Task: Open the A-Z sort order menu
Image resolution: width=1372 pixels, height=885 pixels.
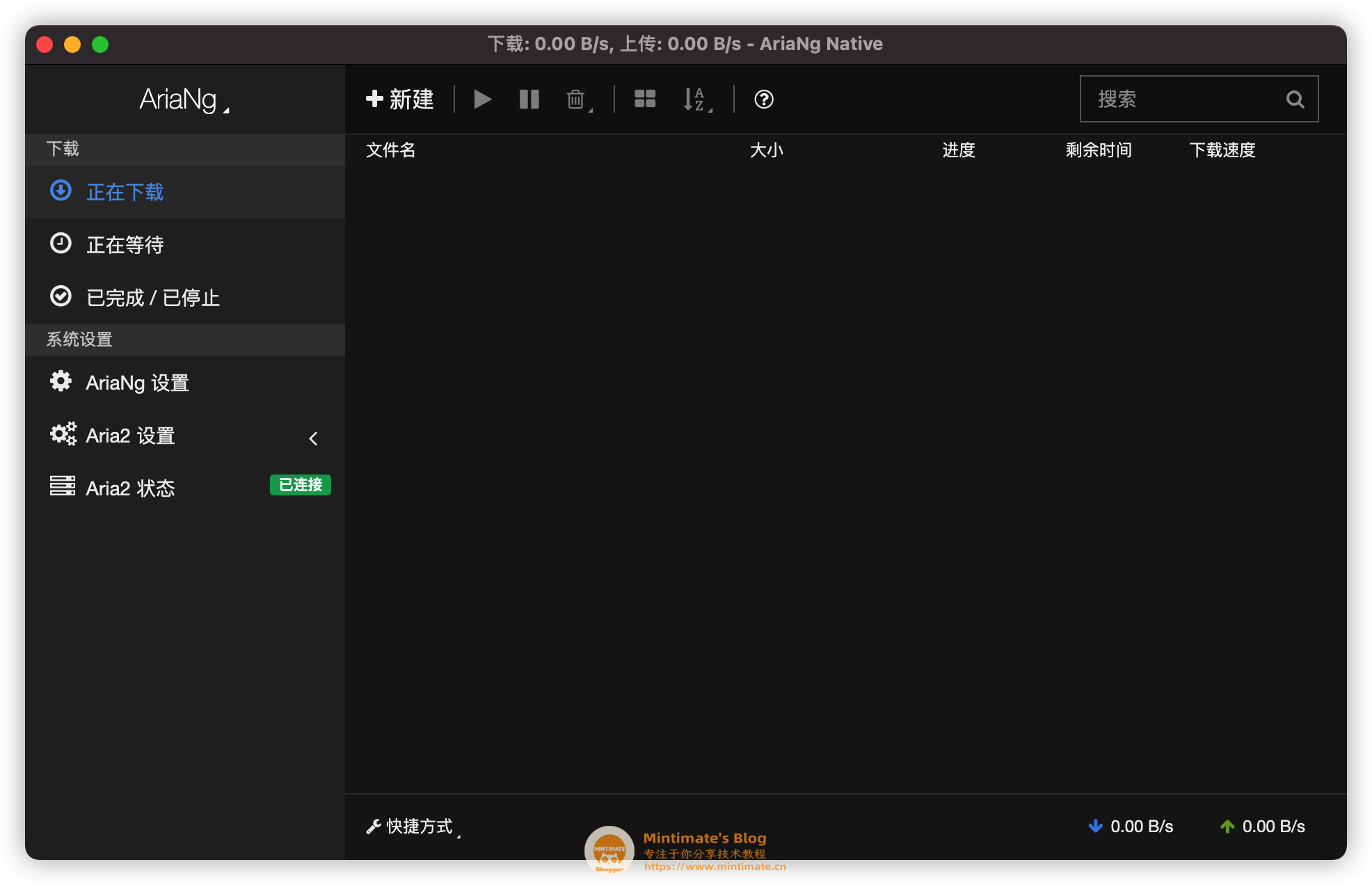Action: coord(696,99)
